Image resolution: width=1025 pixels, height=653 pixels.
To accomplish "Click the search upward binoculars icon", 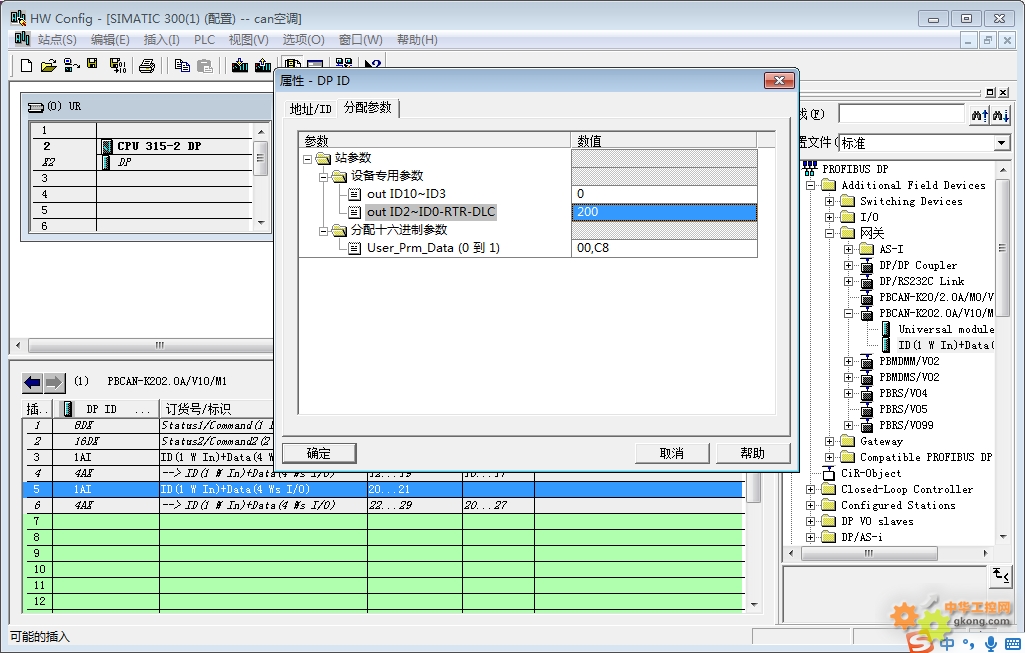I will click(x=979, y=115).
